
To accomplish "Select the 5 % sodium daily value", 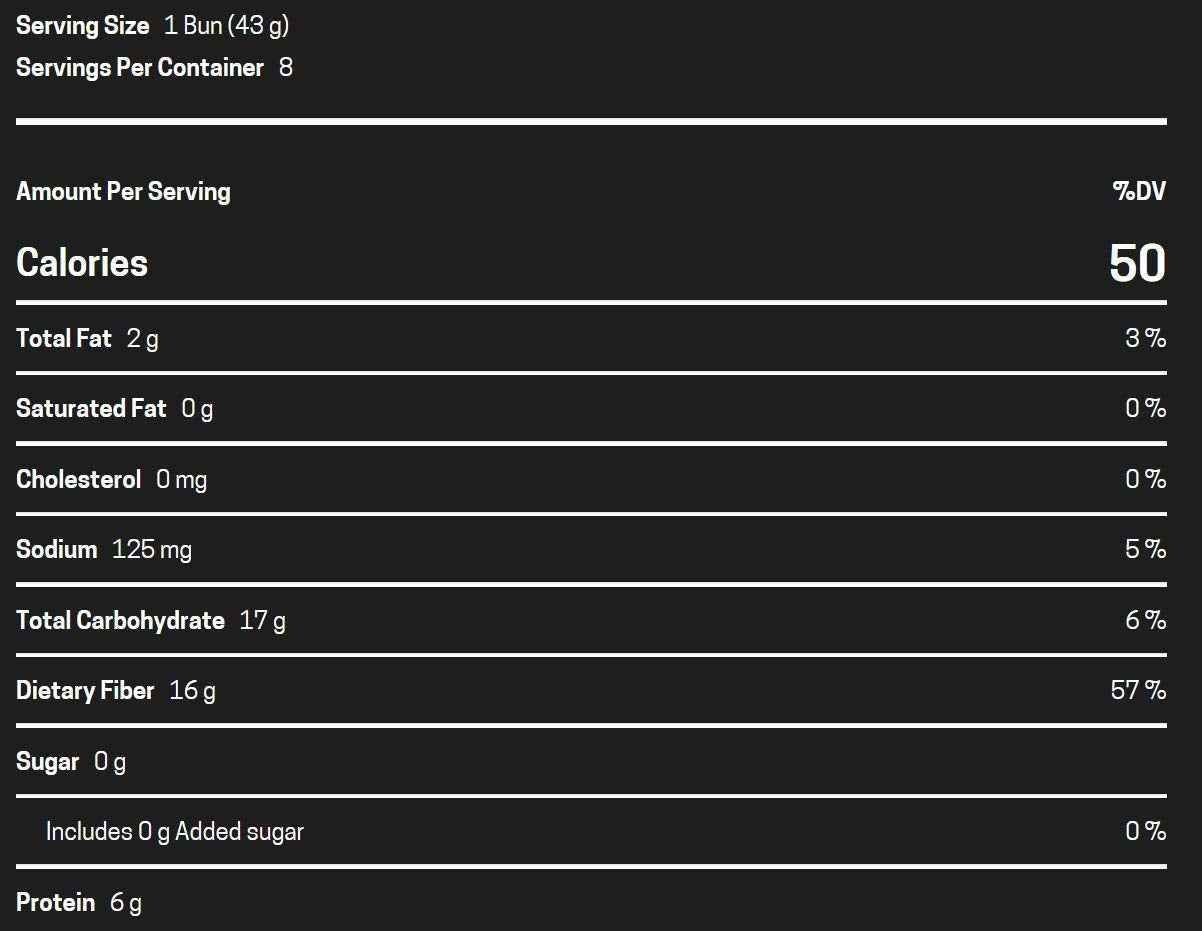I will 1145,550.
